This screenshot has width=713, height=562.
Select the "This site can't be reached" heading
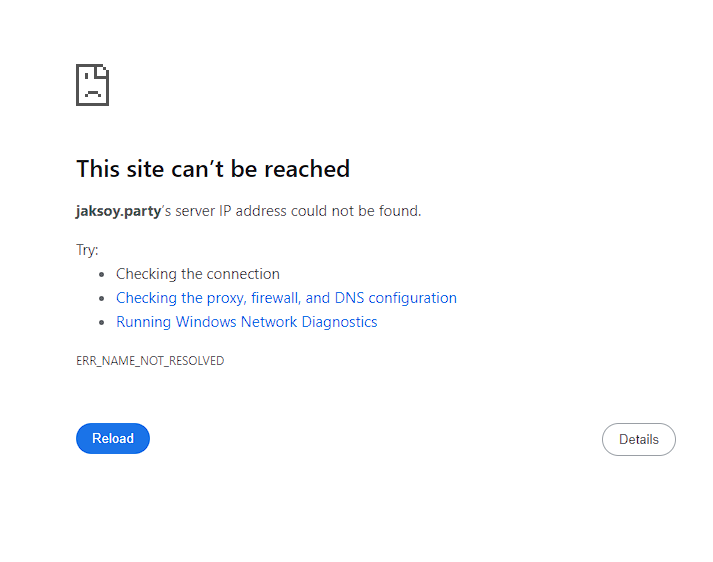213,169
